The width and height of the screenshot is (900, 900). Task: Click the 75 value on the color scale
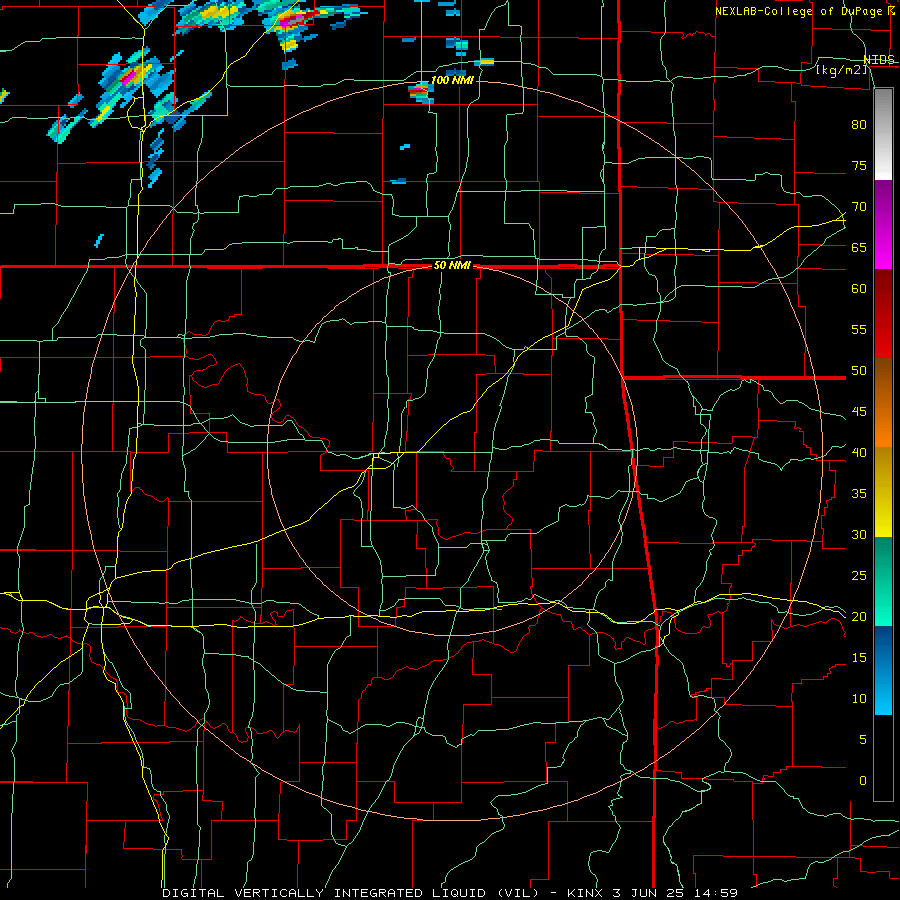click(859, 165)
